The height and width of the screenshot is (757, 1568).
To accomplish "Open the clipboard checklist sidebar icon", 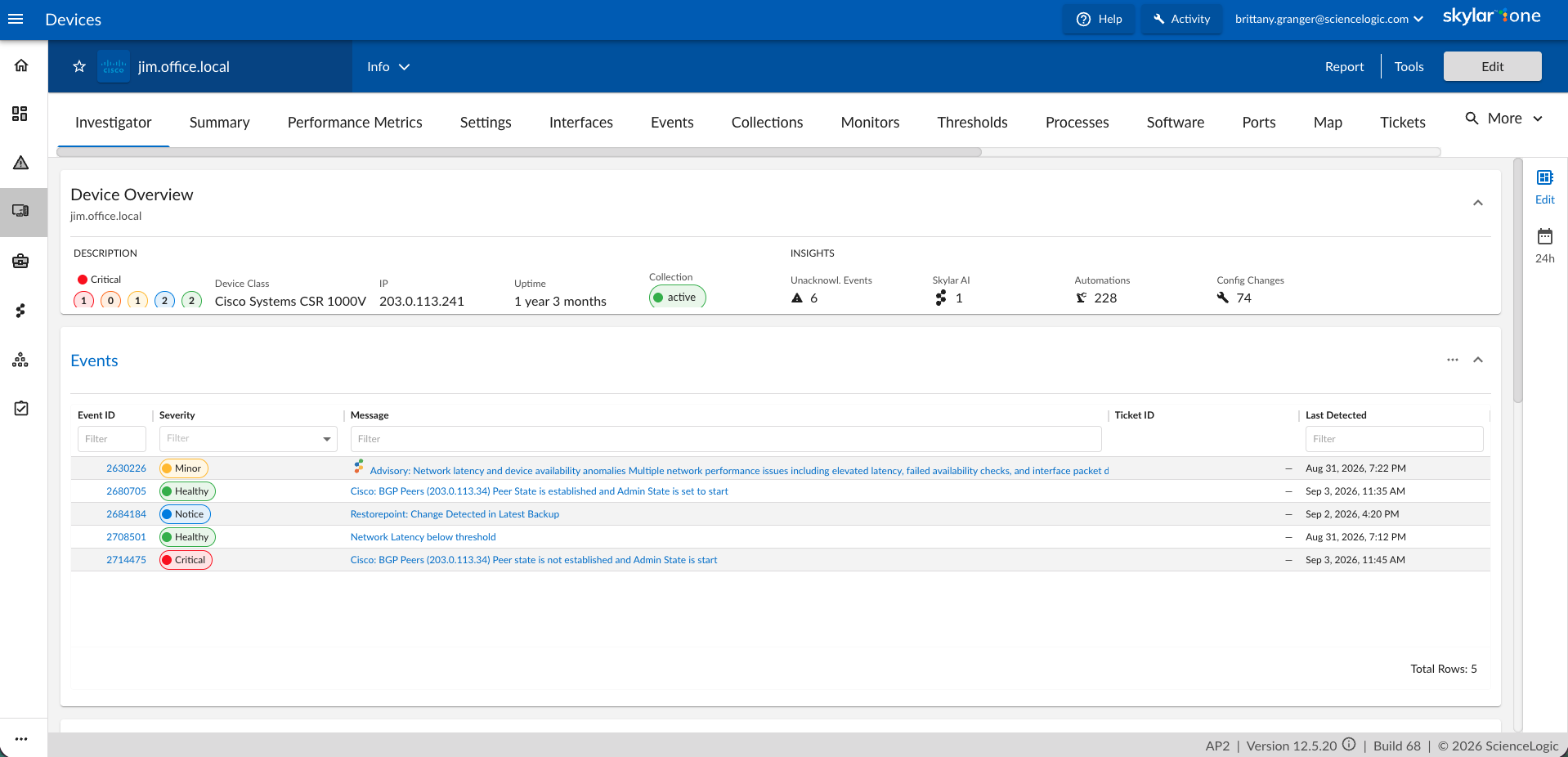I will [x=21, y=408].
